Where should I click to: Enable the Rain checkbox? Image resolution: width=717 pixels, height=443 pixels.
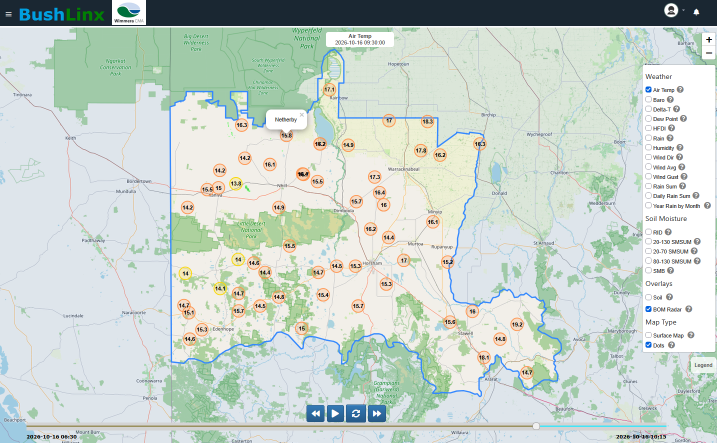click(648, 138)
